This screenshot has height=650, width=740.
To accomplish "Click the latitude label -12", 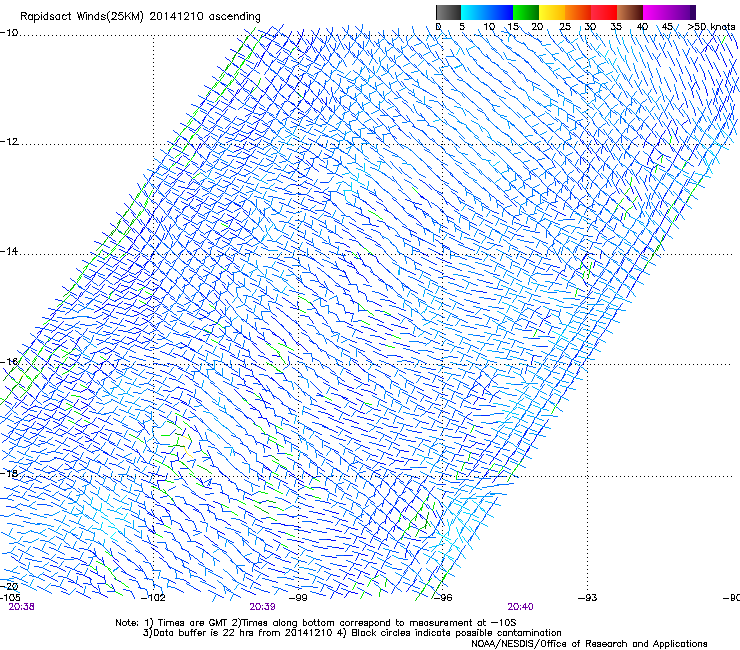I will pyautogui.click(x=9, y=142).
